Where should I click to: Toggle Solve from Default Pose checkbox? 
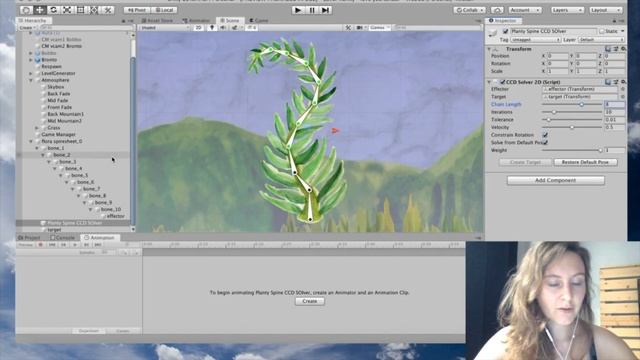pyautogui.click(x=545, y=142)
